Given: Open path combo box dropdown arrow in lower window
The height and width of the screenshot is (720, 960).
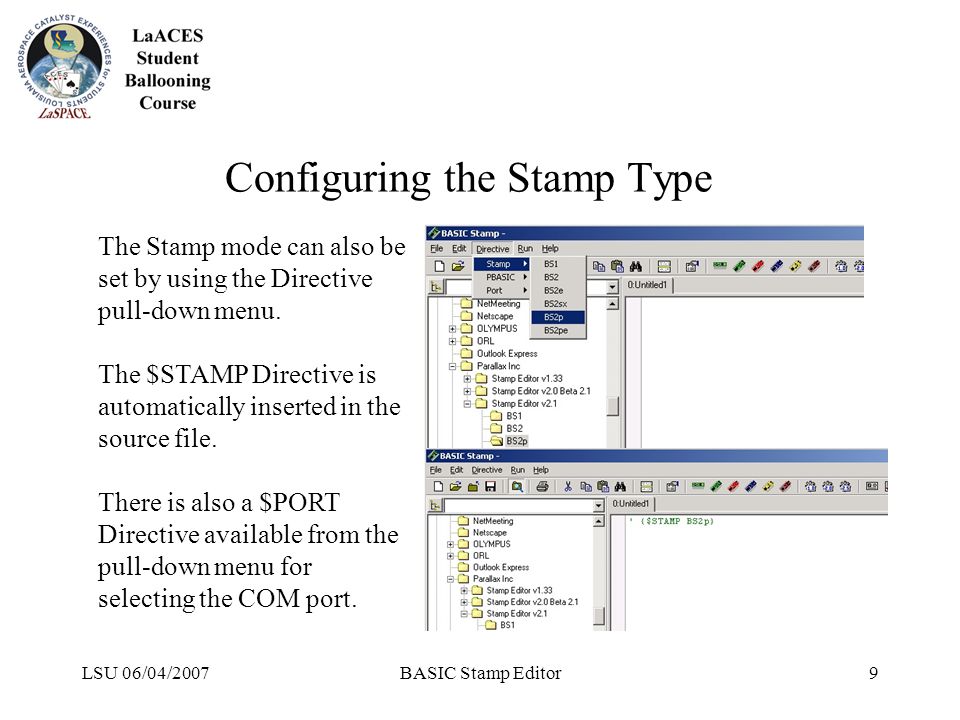Looking at the screenshot, I should click(599, 506).
